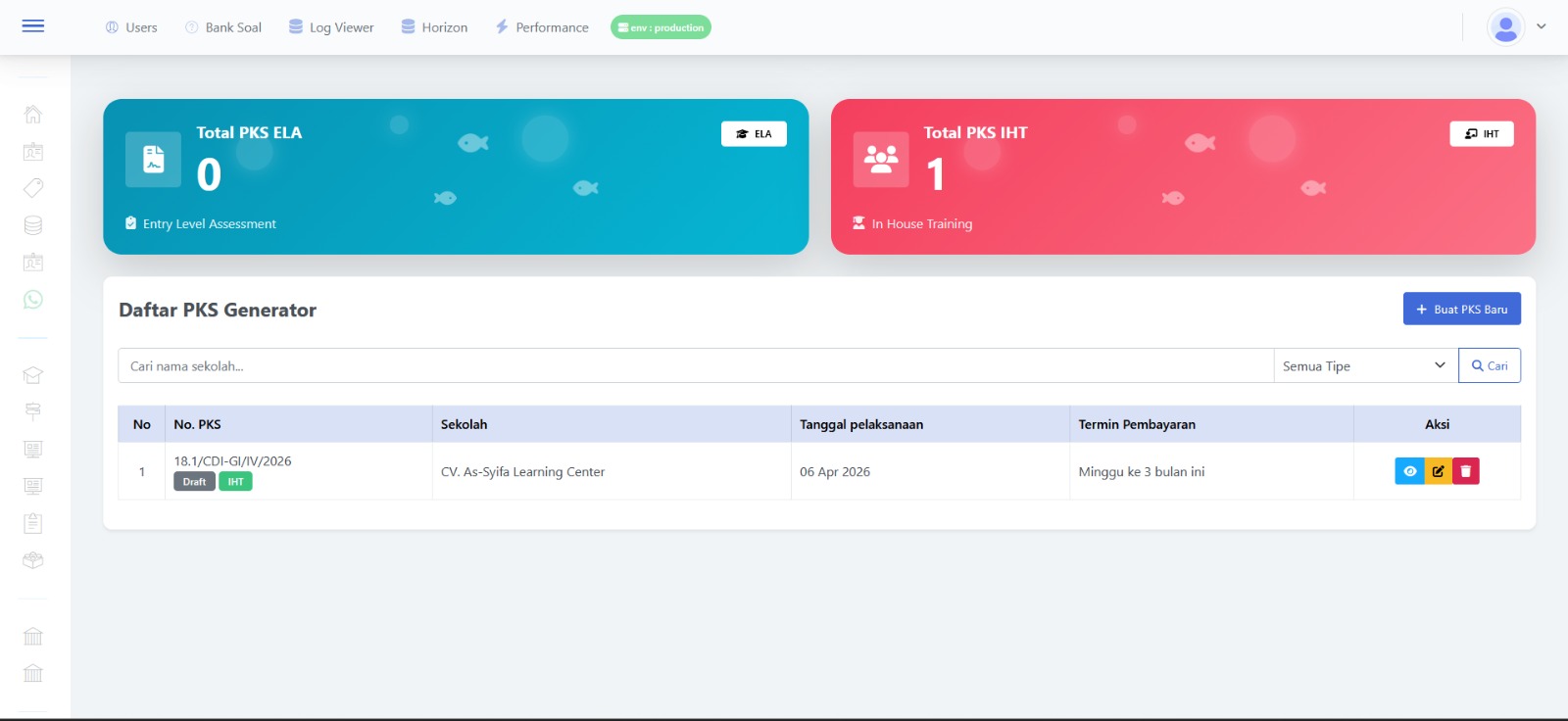The width and height of the screenshot is (1568, 721).
Task: Click the Cari search button
Action: (1489, 365)
